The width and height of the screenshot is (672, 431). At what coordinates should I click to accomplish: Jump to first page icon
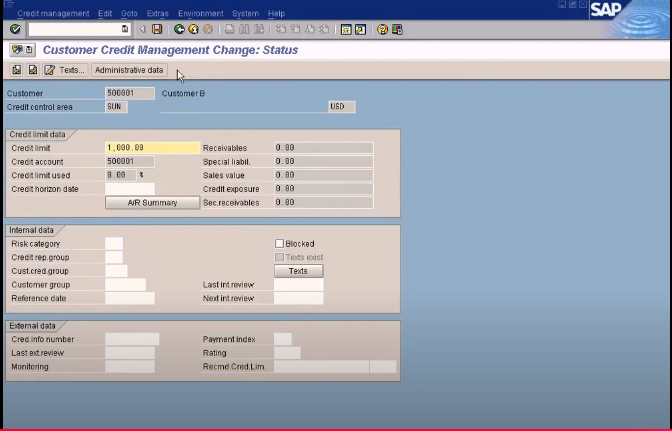[281, 29]
